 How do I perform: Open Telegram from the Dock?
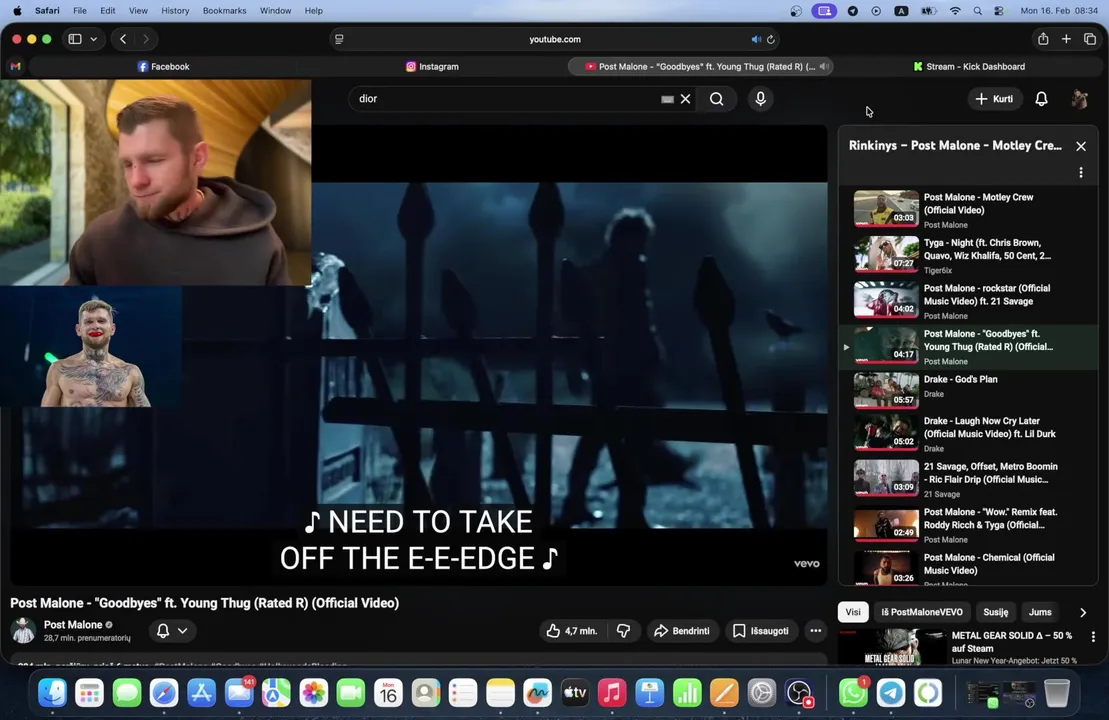click(x=890, y=693)
